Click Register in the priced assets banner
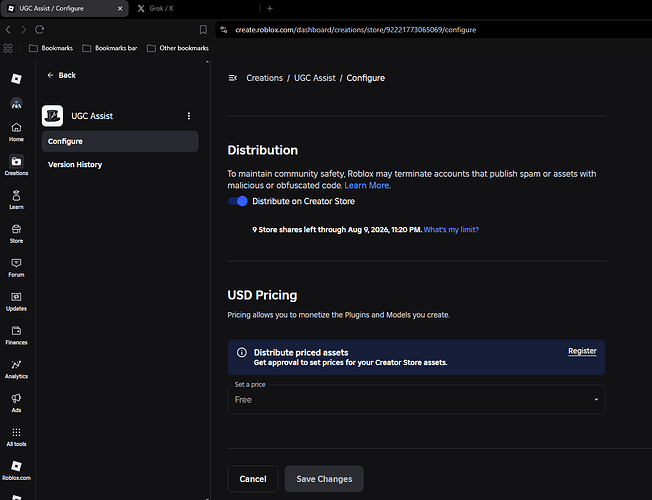The image size is (652, 500). pos(582,351)
